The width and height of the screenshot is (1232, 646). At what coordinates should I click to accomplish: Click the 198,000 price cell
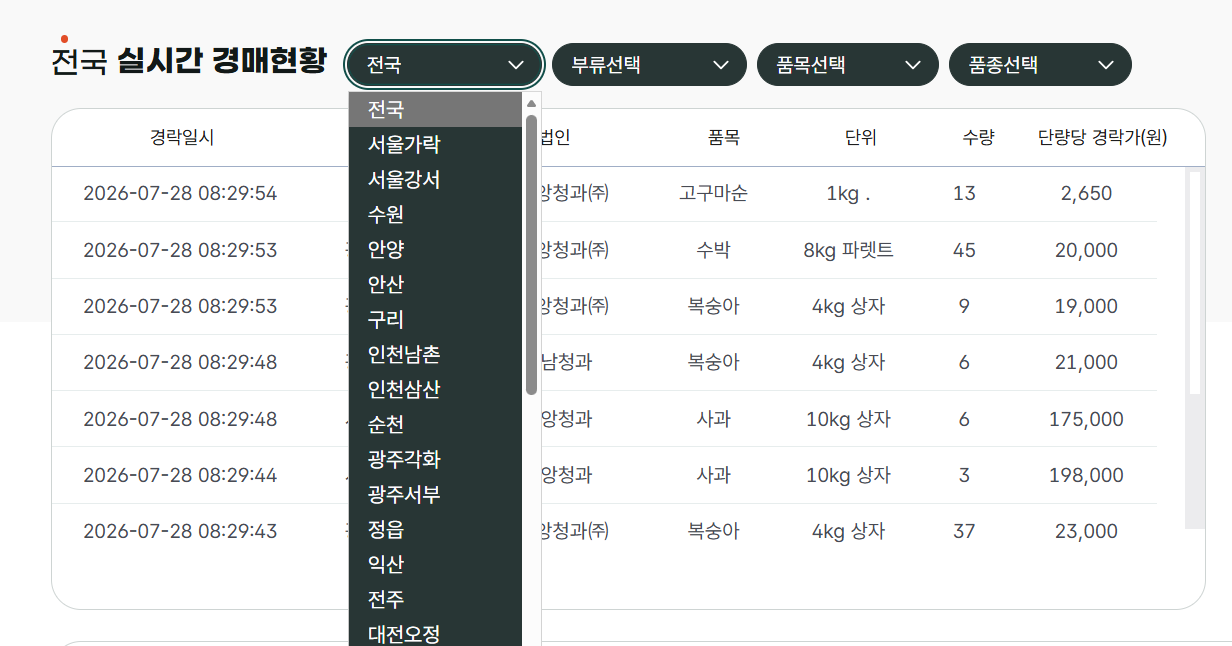[1086, 475]
